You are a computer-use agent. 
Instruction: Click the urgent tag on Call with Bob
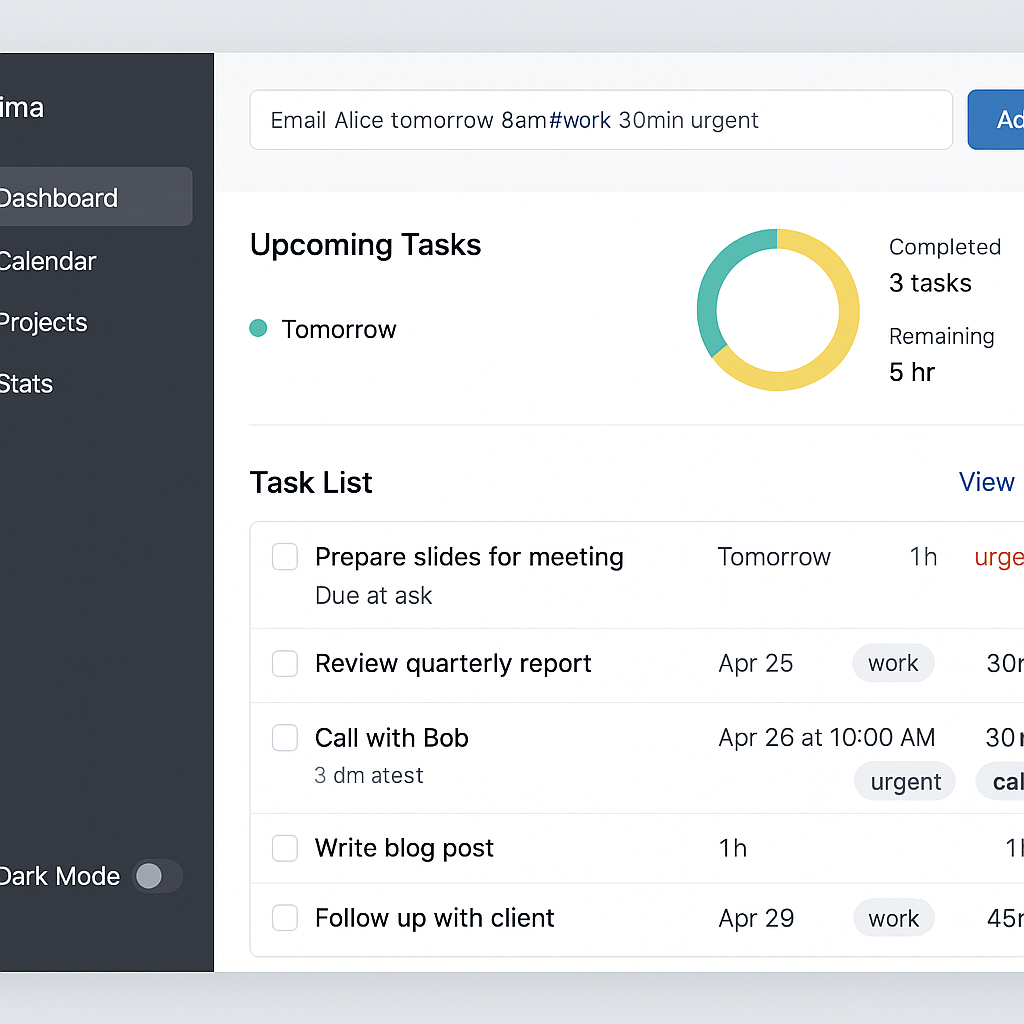(x=905, y=781)
